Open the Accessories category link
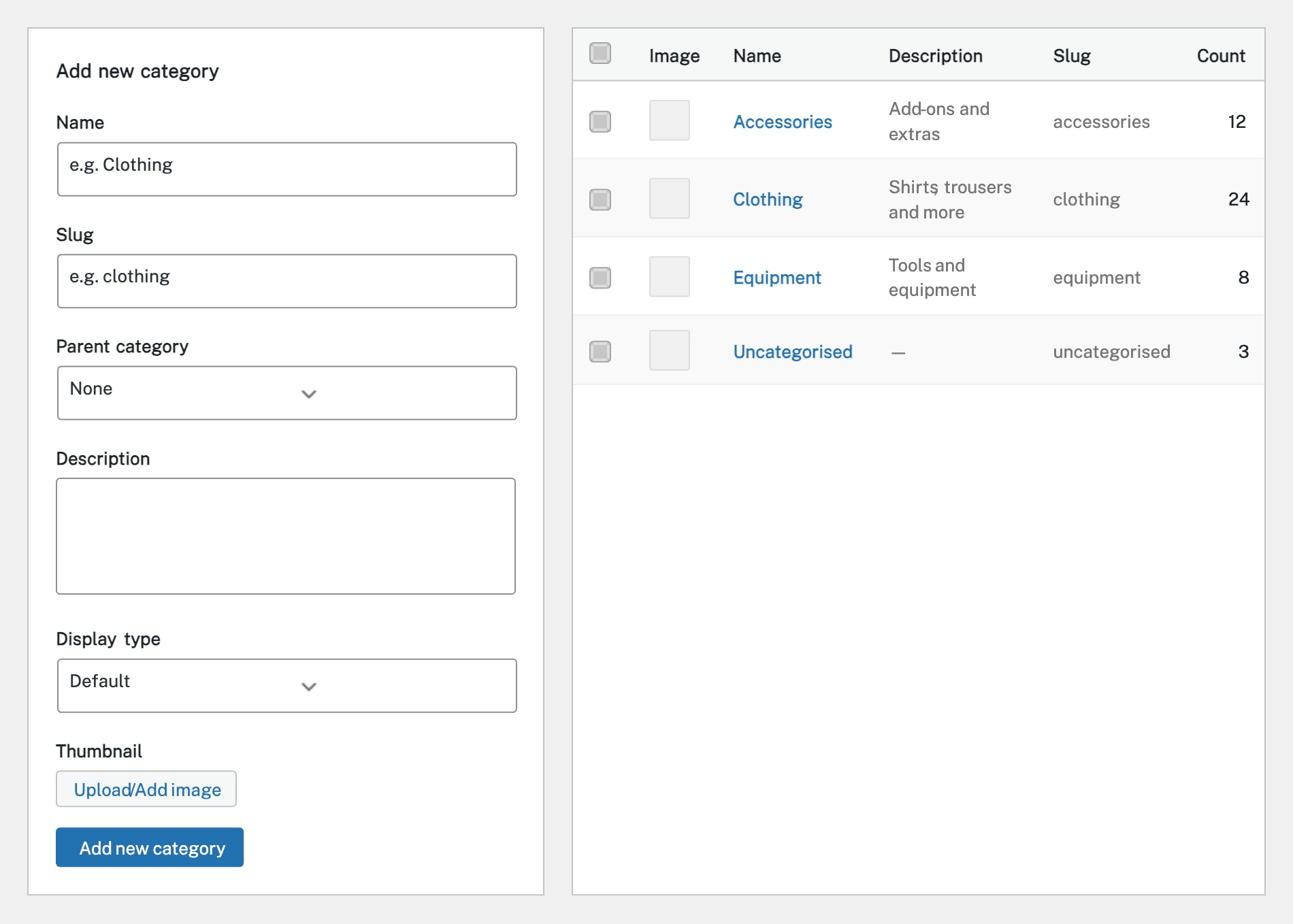 [x=783, y=122]
